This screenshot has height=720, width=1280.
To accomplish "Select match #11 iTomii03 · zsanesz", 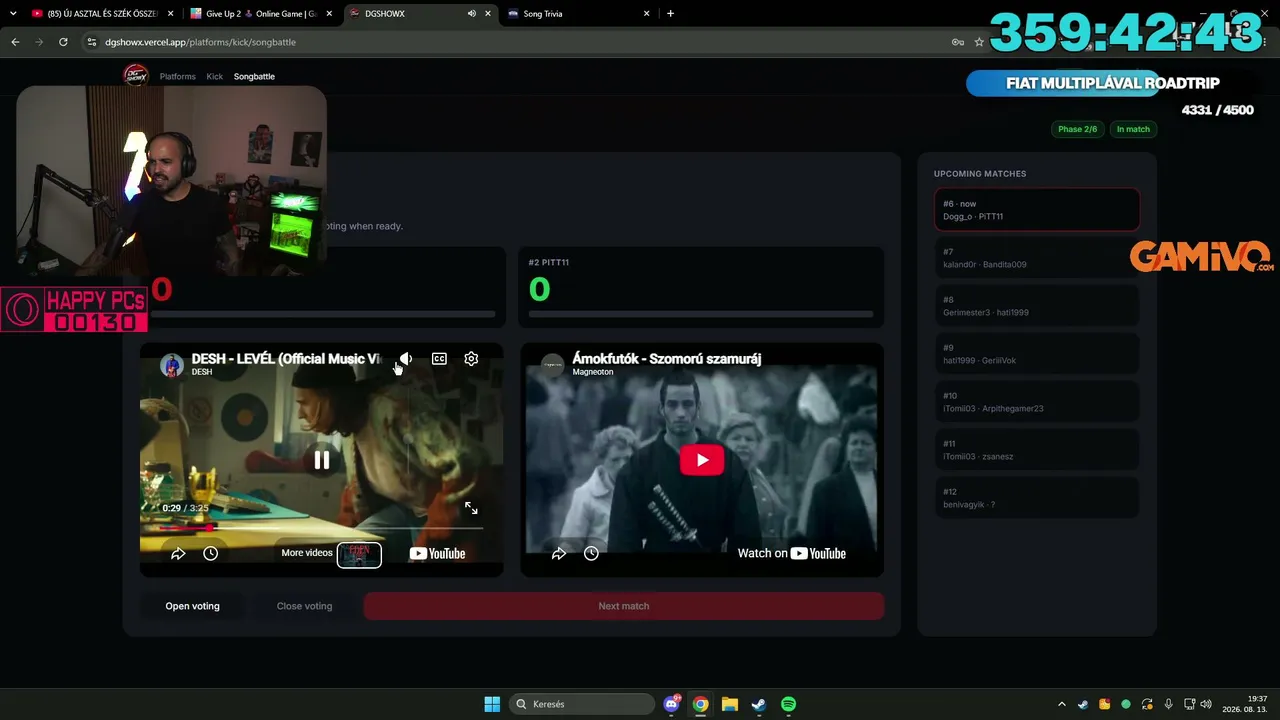I will (1037, 450).
